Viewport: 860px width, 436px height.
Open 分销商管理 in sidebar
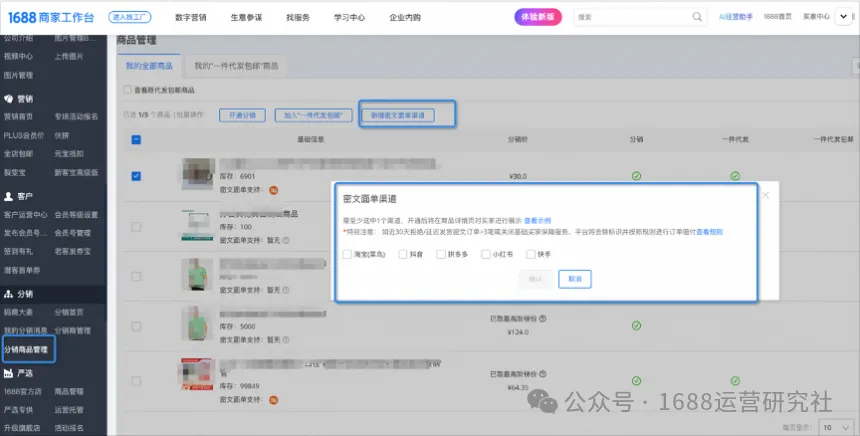tap(72, 331)
